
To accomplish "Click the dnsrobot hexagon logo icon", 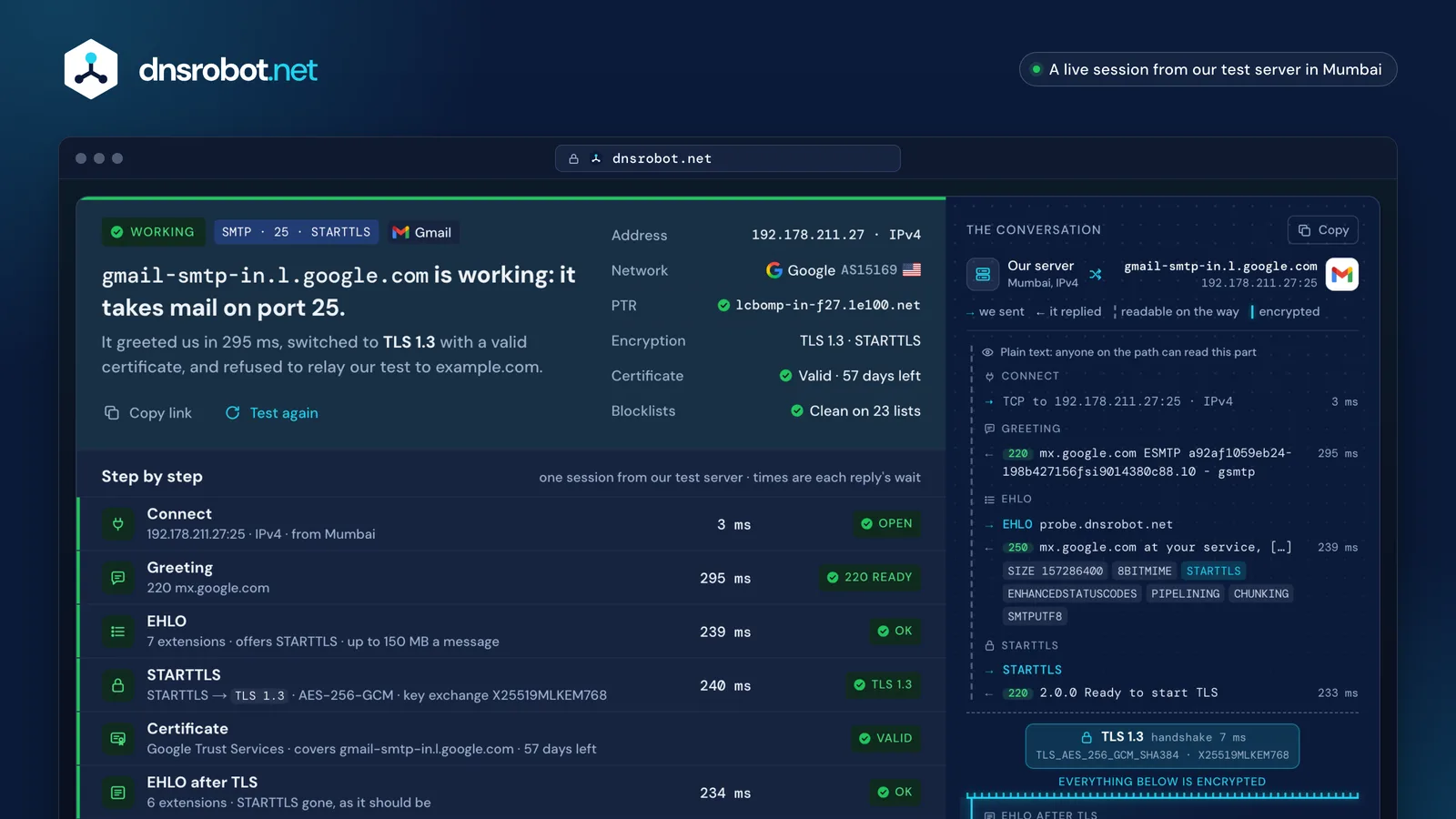I will tap(91, 69).
